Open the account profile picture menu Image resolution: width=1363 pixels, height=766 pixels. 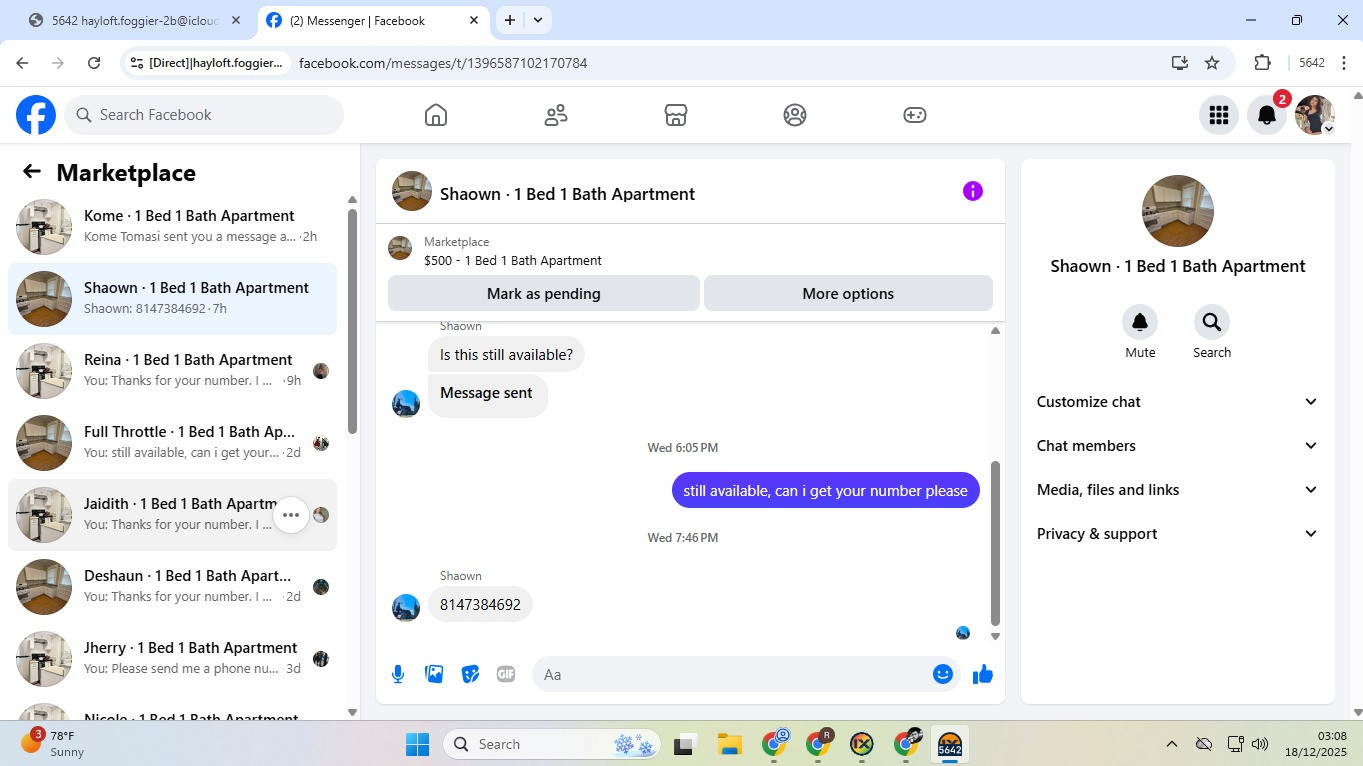[x=1314, y=115]
